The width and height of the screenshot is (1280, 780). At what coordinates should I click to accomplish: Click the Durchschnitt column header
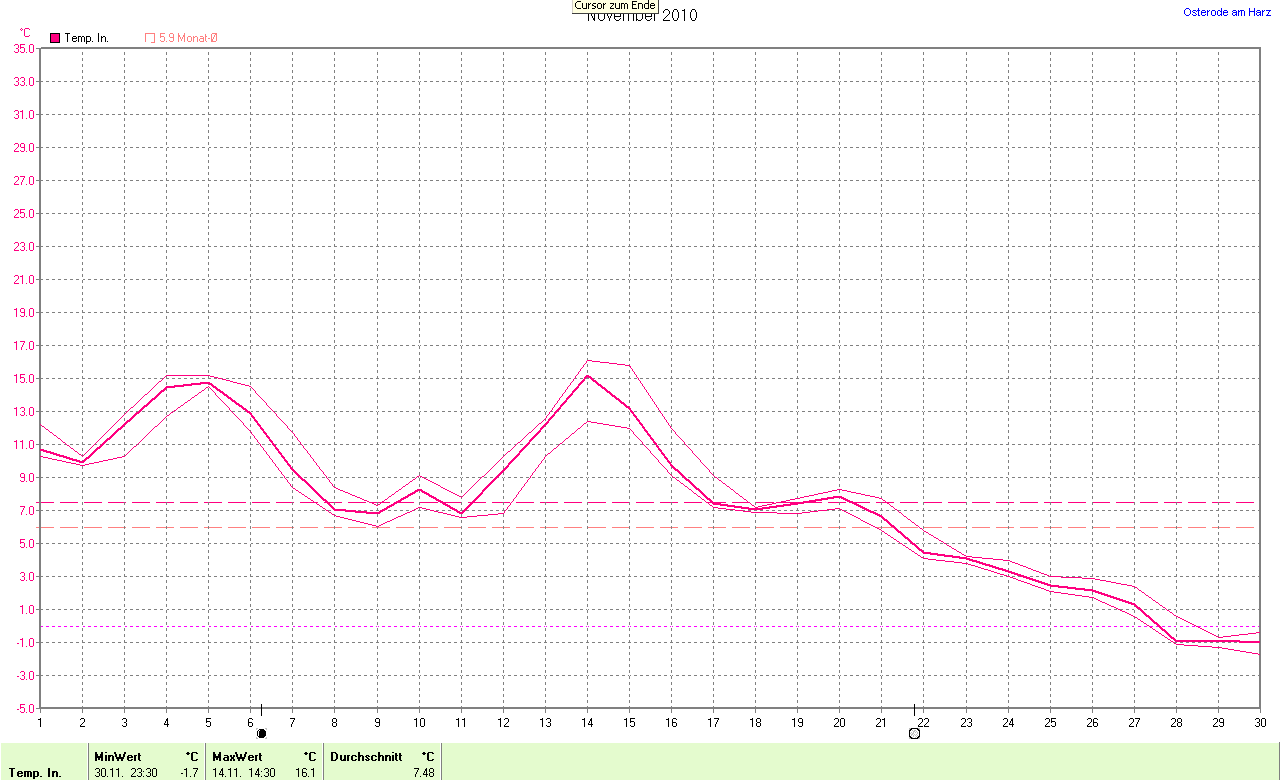click(x=366, y=757)
